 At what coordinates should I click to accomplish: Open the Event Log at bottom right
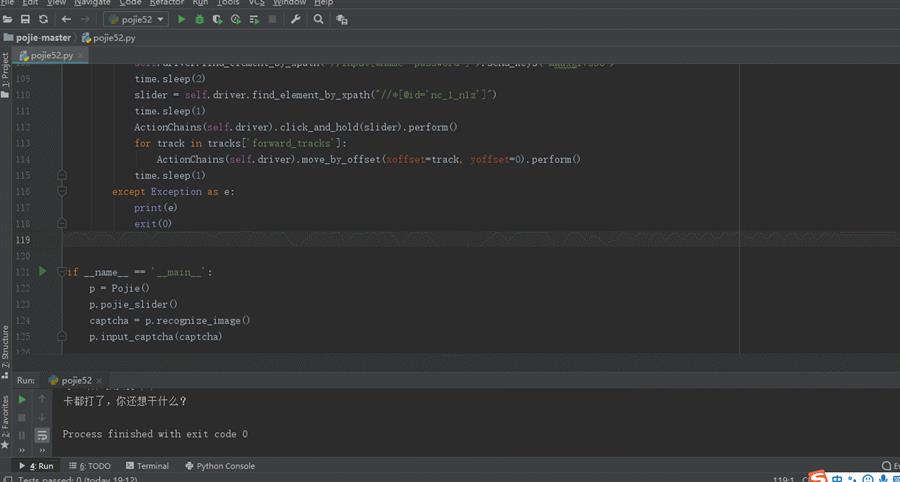(x=890, y=466)
